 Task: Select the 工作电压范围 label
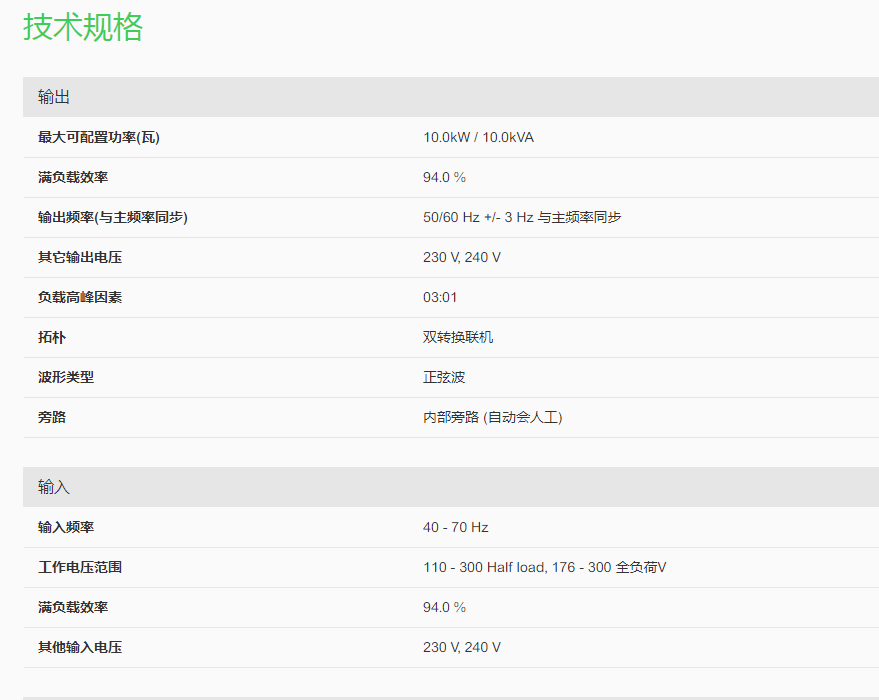(80, 567)
